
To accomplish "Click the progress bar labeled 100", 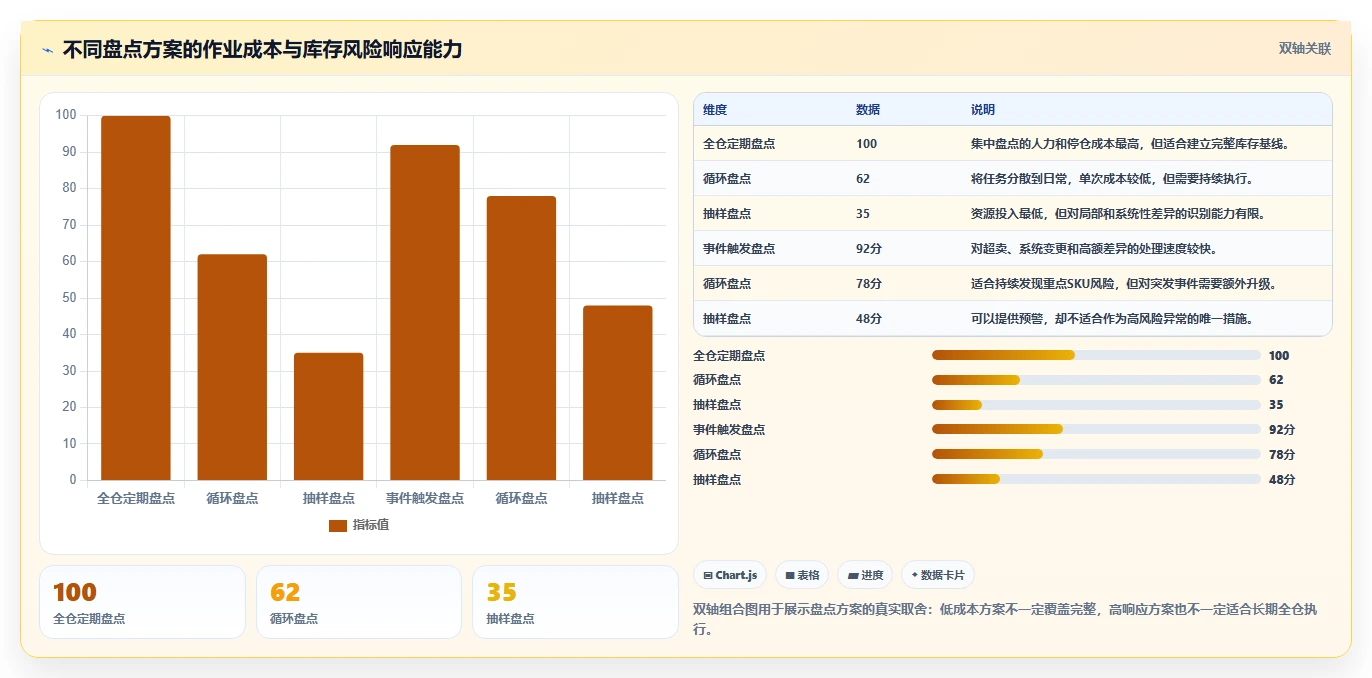I will (x=1096, y=355).
